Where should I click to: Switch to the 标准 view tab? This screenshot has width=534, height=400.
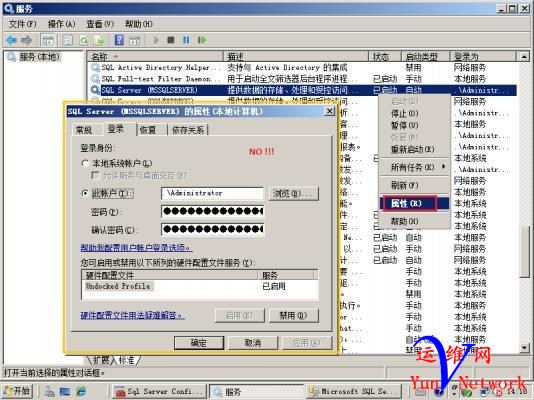(x=127, y=360)
